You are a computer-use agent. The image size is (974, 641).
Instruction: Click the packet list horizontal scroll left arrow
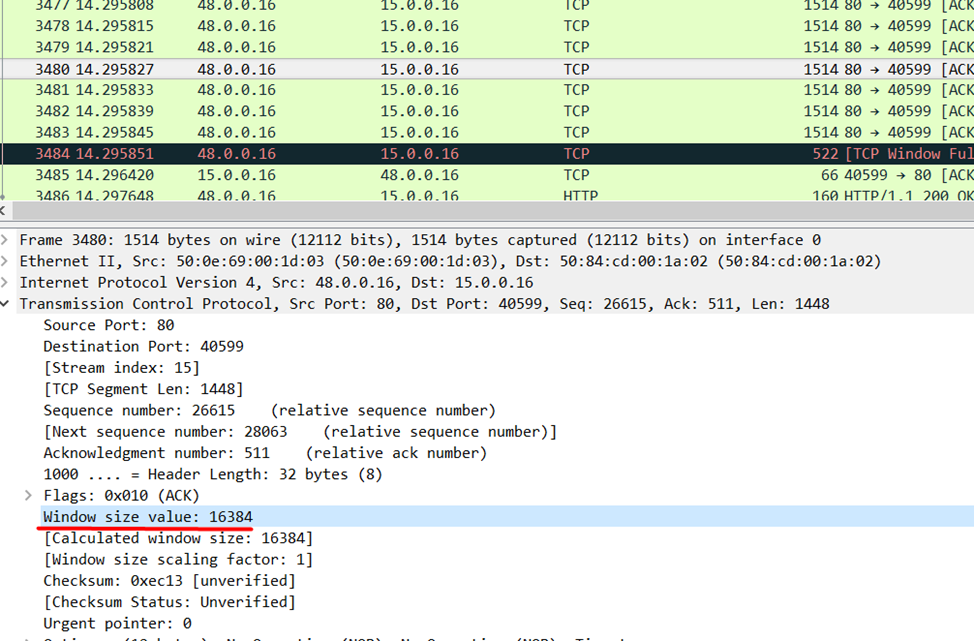pos(5,211)
